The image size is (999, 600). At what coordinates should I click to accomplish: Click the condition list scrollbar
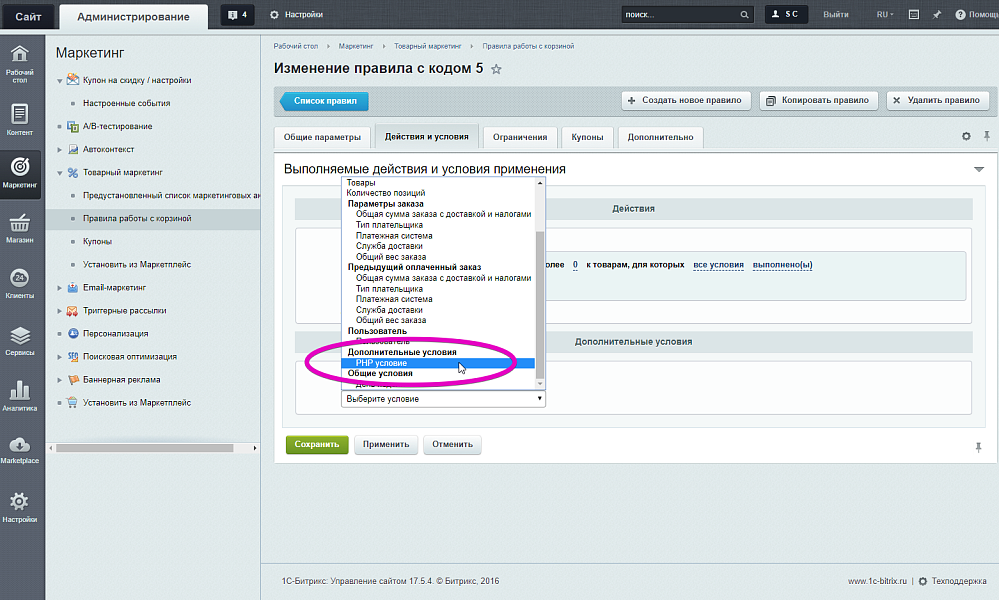point(541,300)
